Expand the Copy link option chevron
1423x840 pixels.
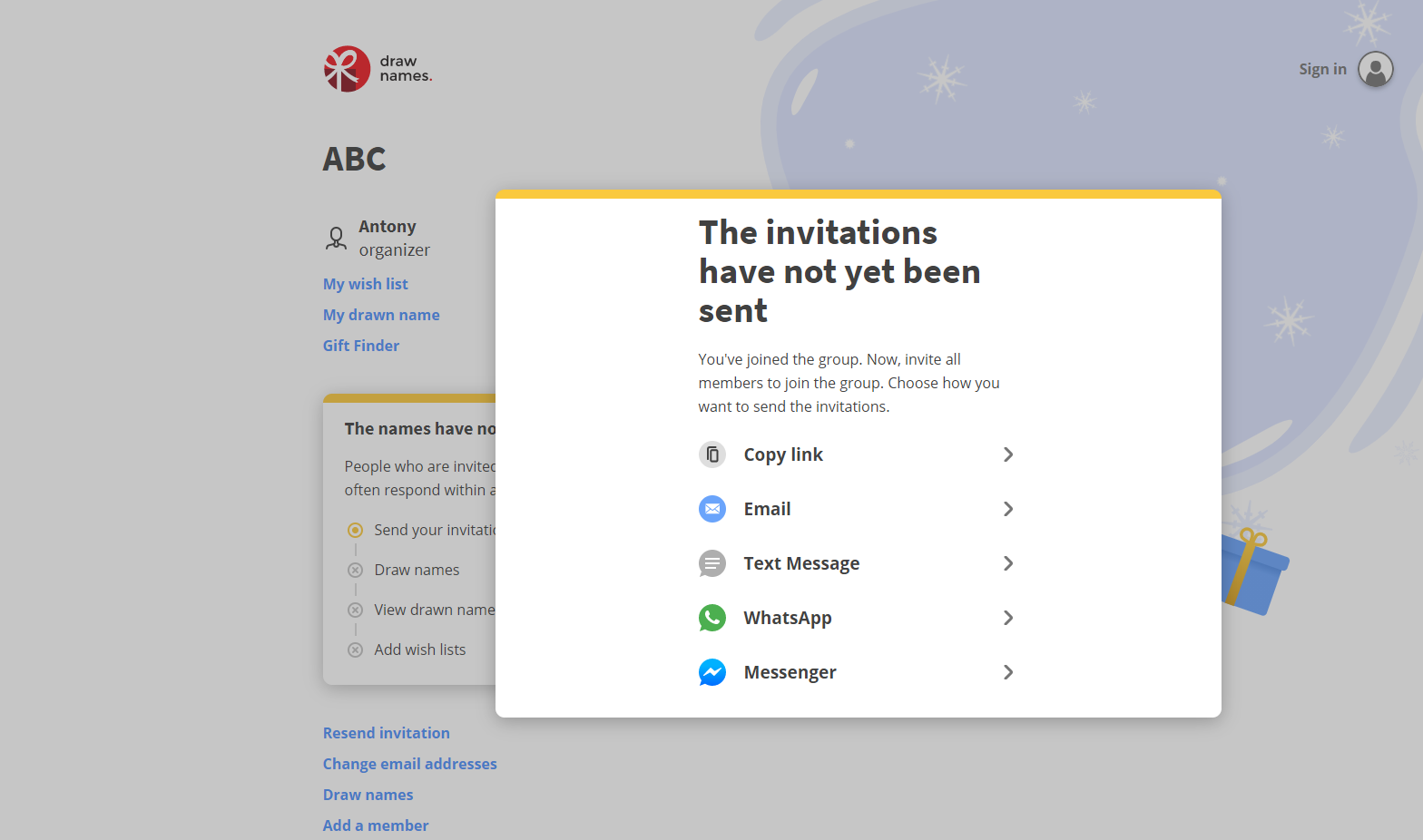(1007, 454)
